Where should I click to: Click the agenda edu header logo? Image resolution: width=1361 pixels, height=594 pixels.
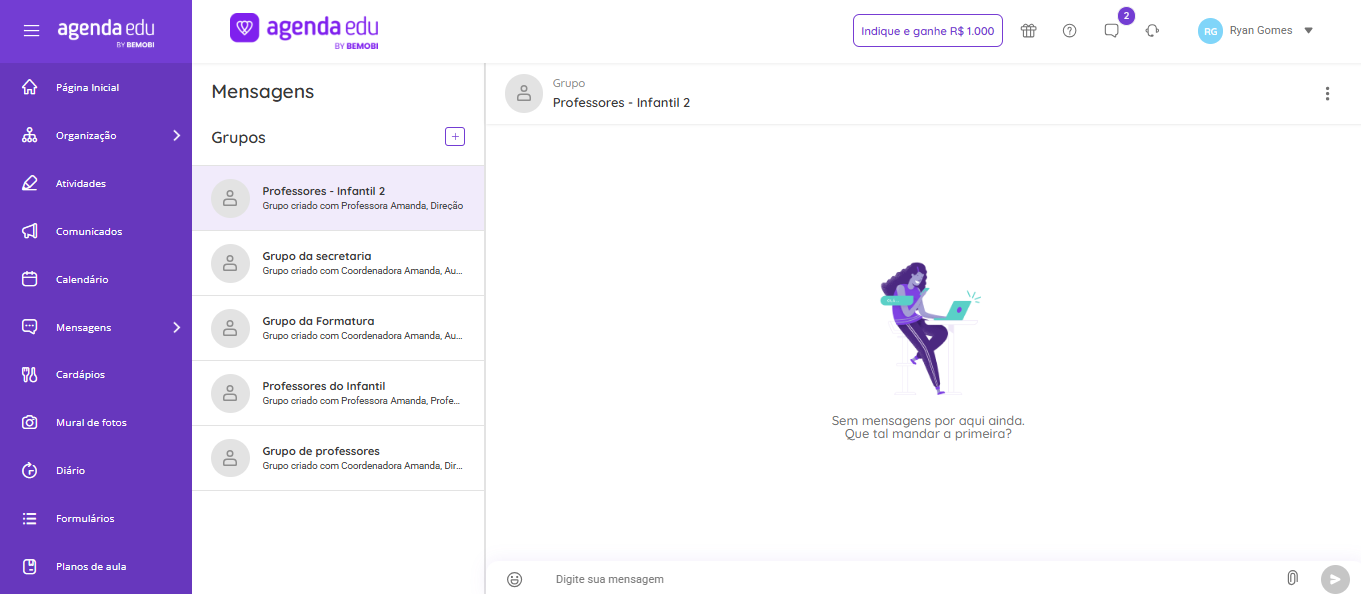(304, 30)
